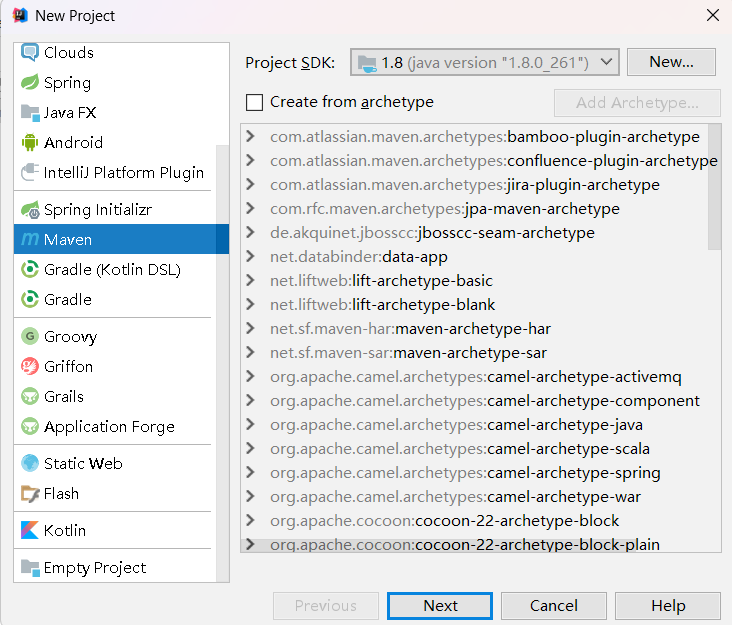Click the Add Archetype... button
This screenshot has width=732, height=625.
(637, 103)
